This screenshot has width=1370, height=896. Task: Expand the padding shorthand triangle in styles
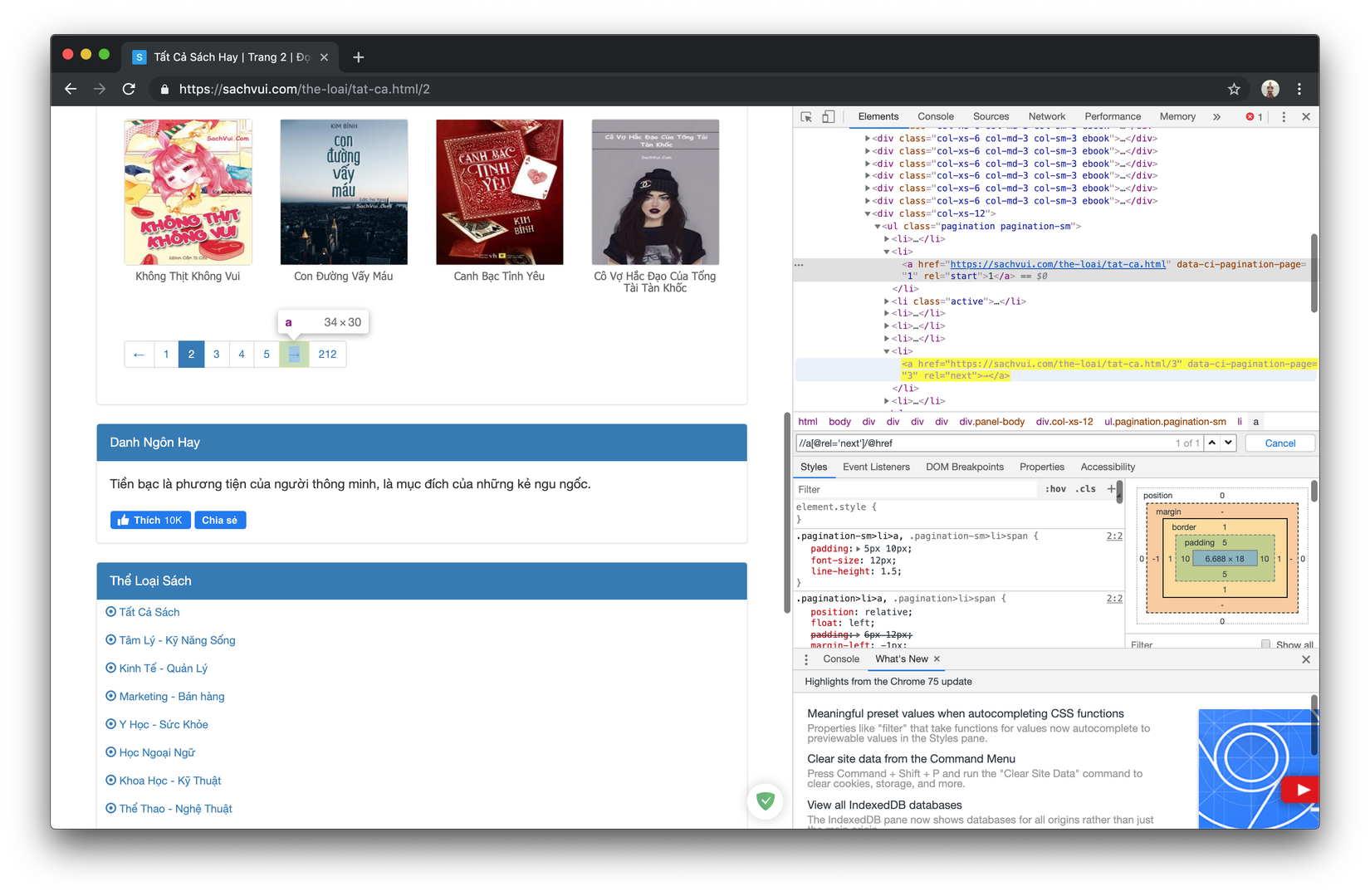coord(858,549)
